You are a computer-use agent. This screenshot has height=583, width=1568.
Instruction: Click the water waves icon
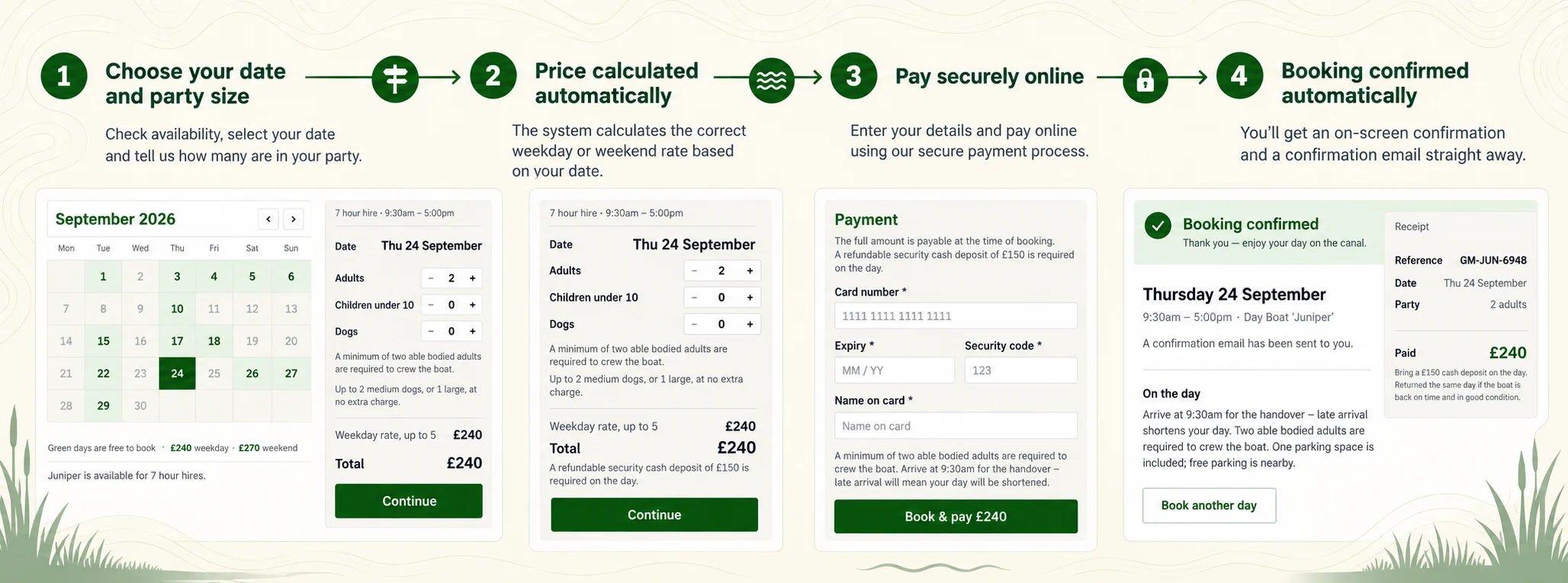(x=771, y=79)
